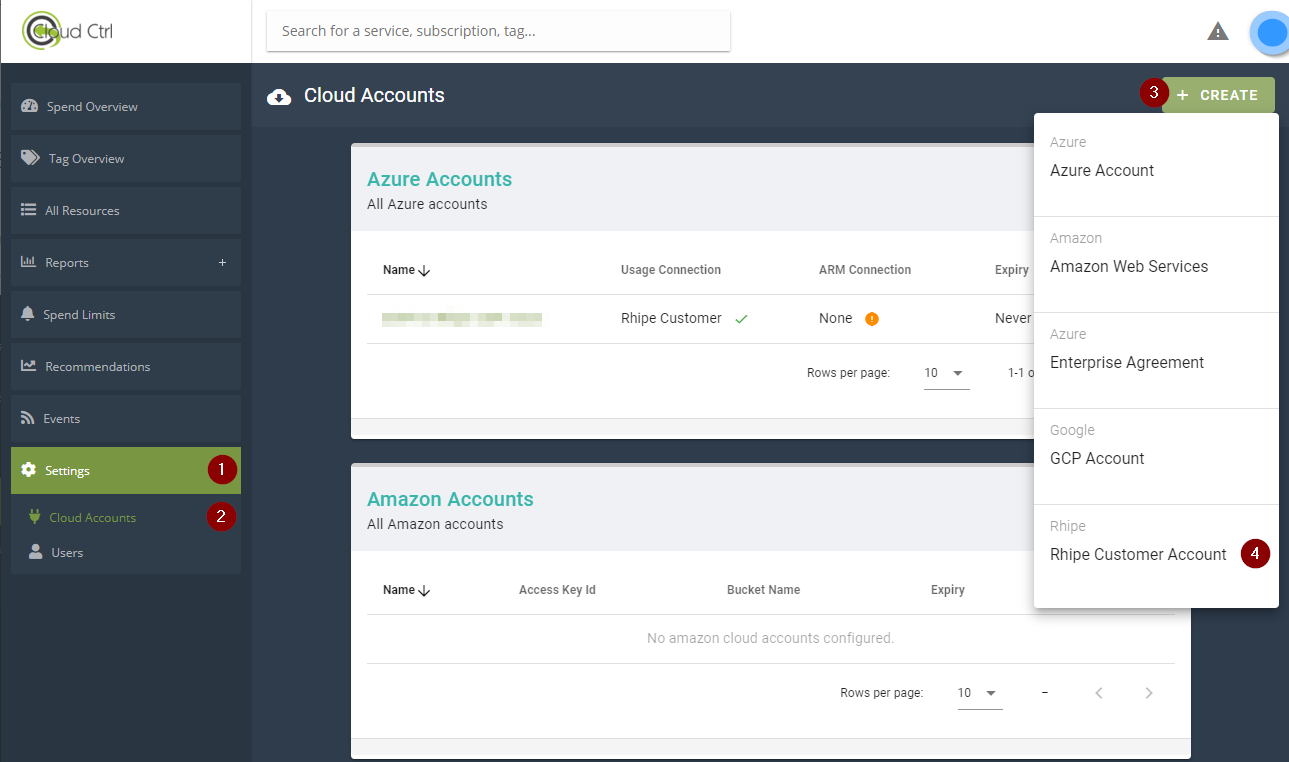The height and width of the screenshot is (762, 1289).
Task: Select Rhipe Customer Account from menu
Action: pos(1138,555)
